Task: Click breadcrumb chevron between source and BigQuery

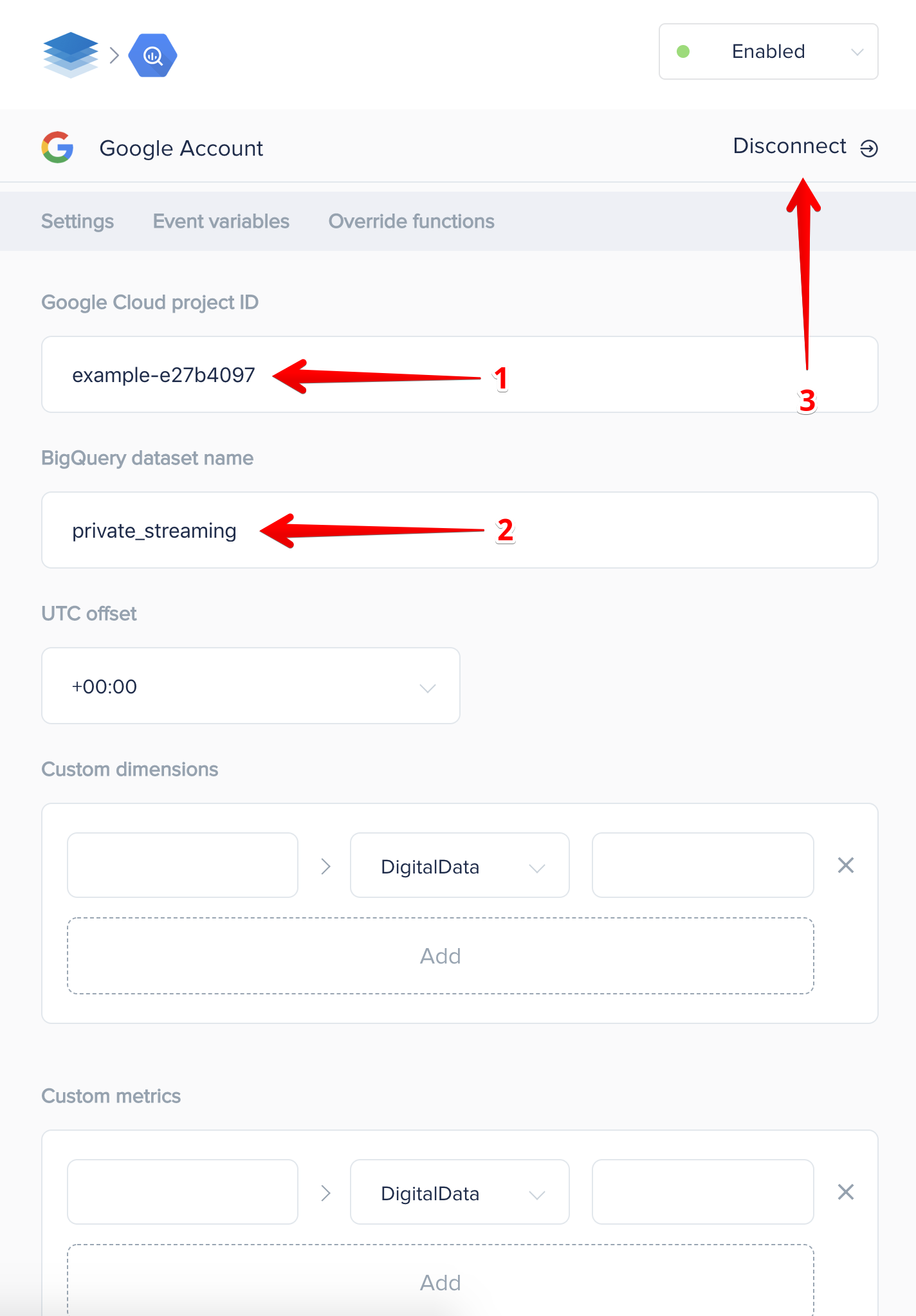Action: [x=114, y=55]
